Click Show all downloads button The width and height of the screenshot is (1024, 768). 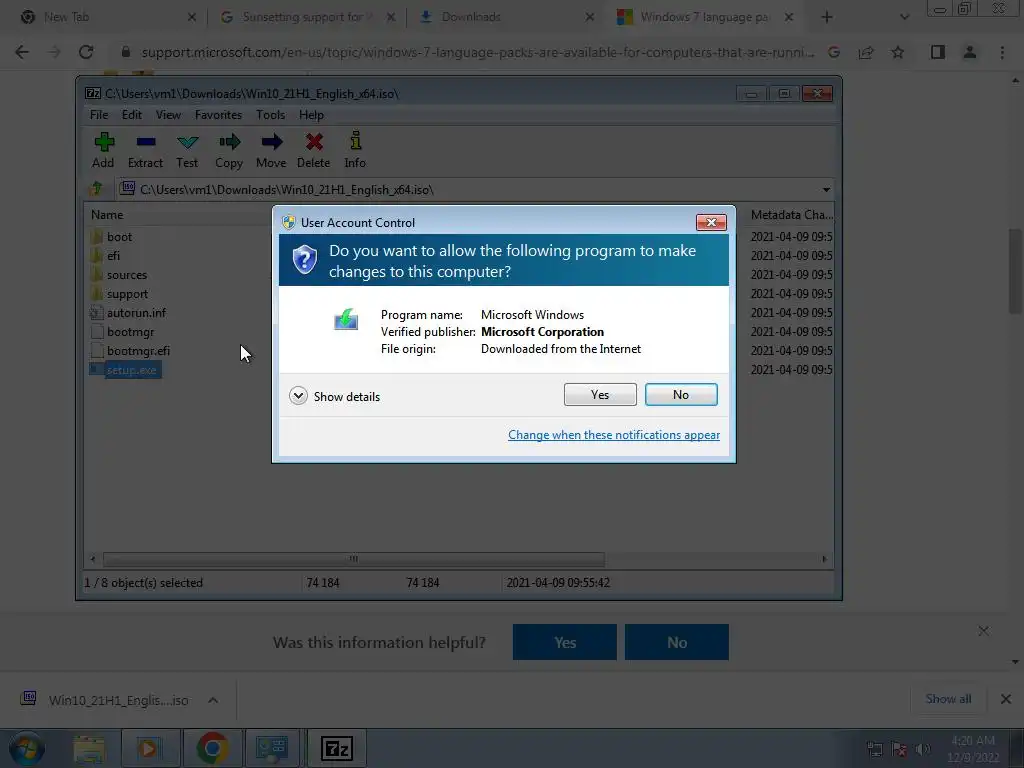coord(948,699)
